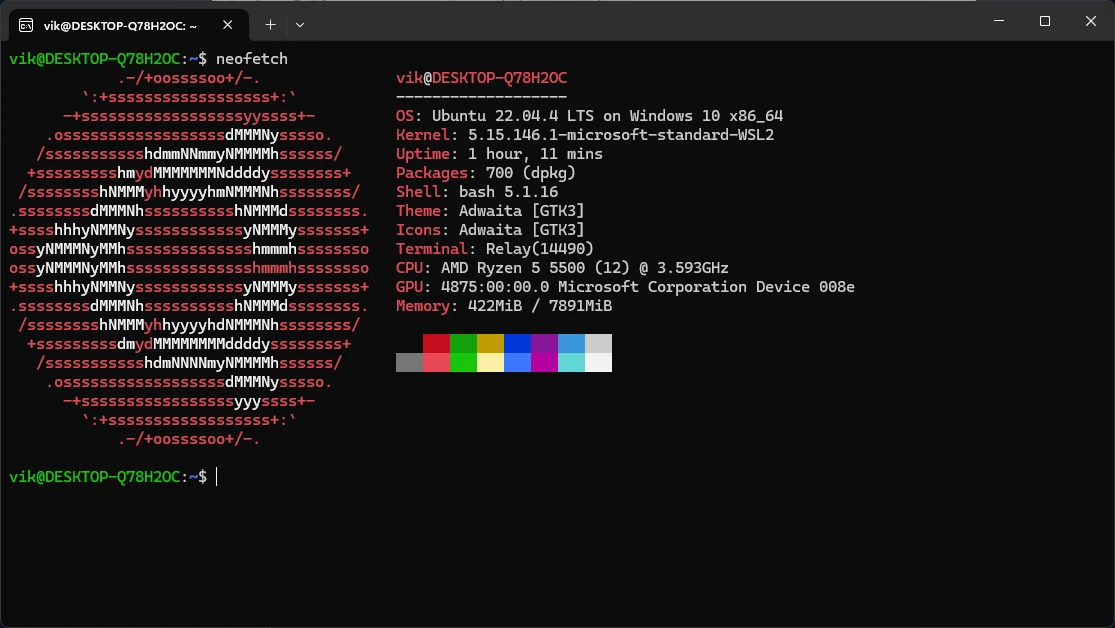Click the red color block in palette
Screen dimensions: 1115x628
coord(437,344)
